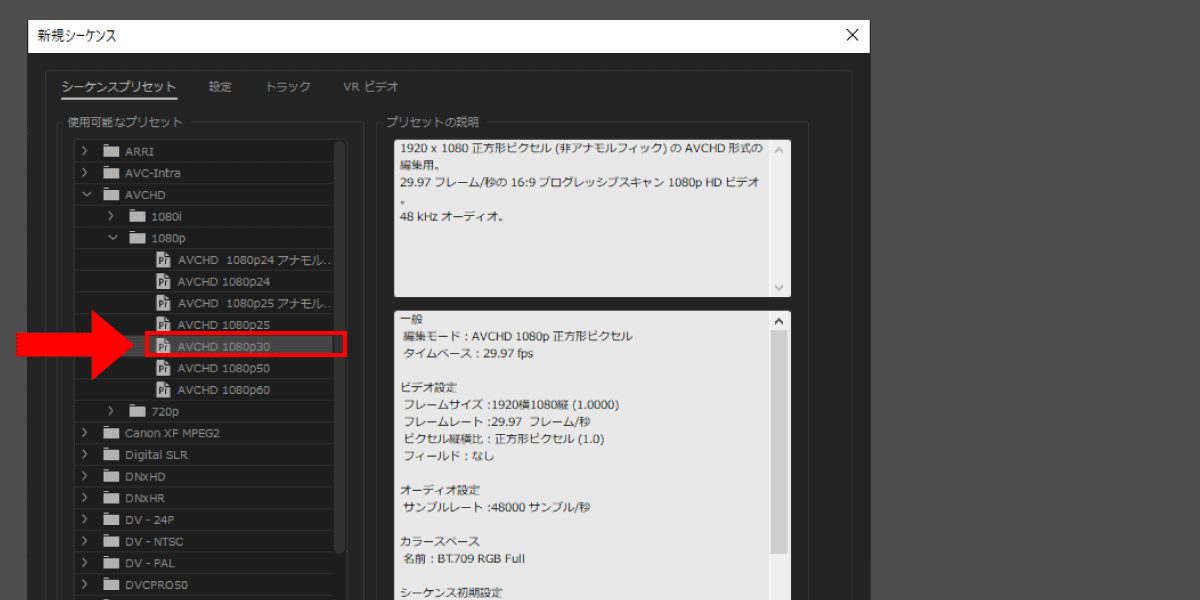
Task: Expand the DV - NTSC folder
Action: 86,541
